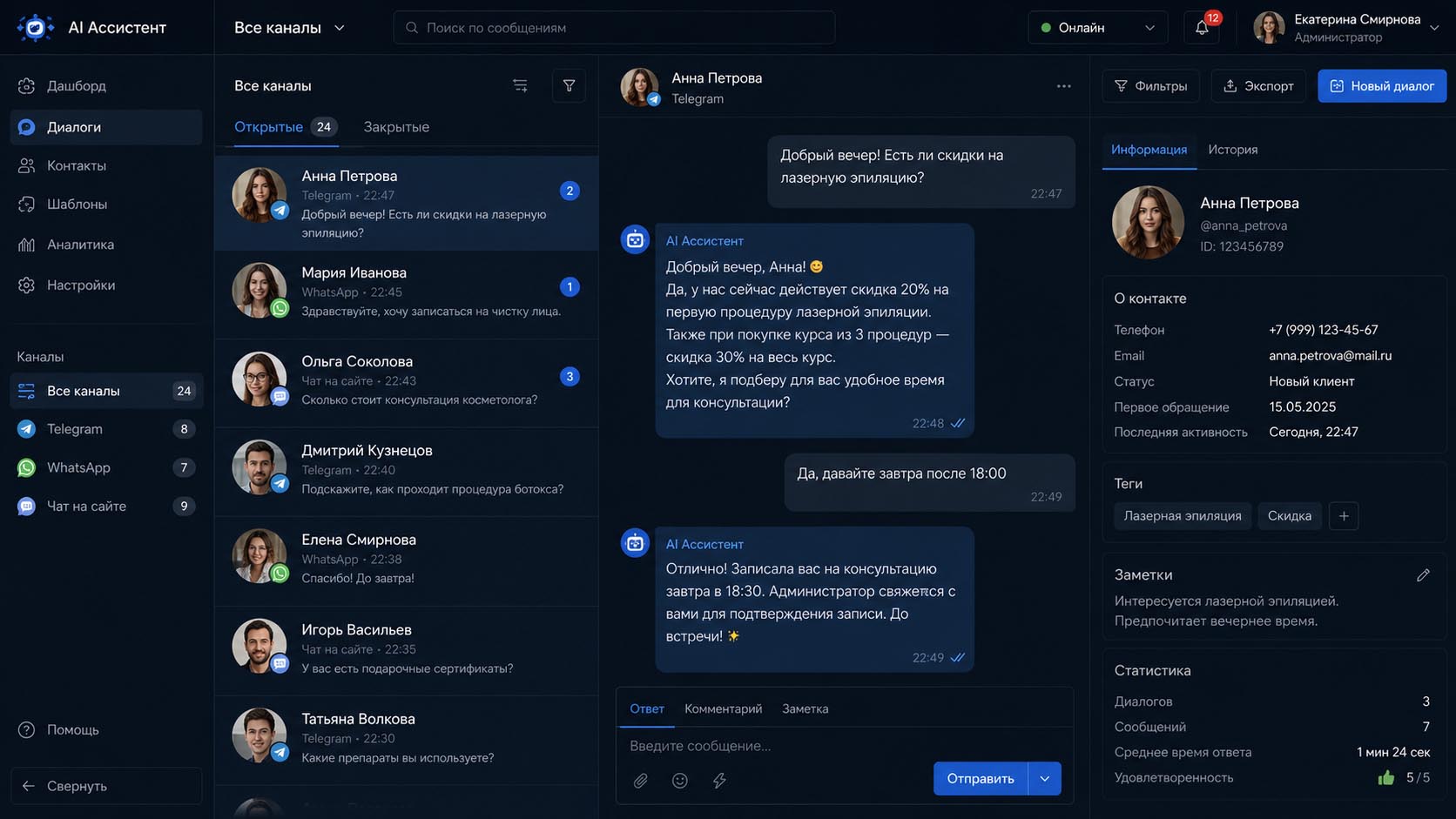Add a tag with the plus button
The image size is (1456, 819).
[x=1344, y=515]
